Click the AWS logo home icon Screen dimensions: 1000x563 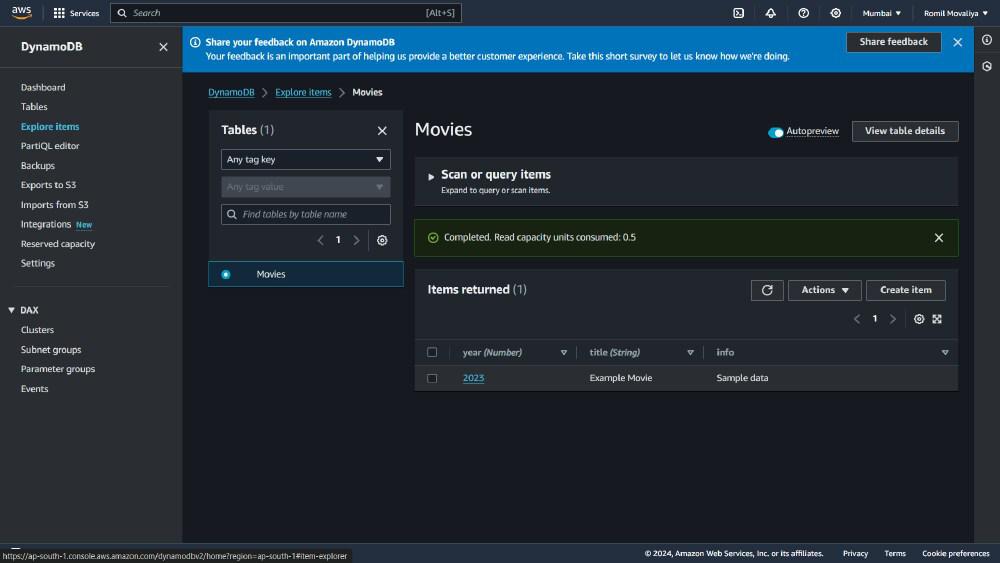[x=21, y=13]
